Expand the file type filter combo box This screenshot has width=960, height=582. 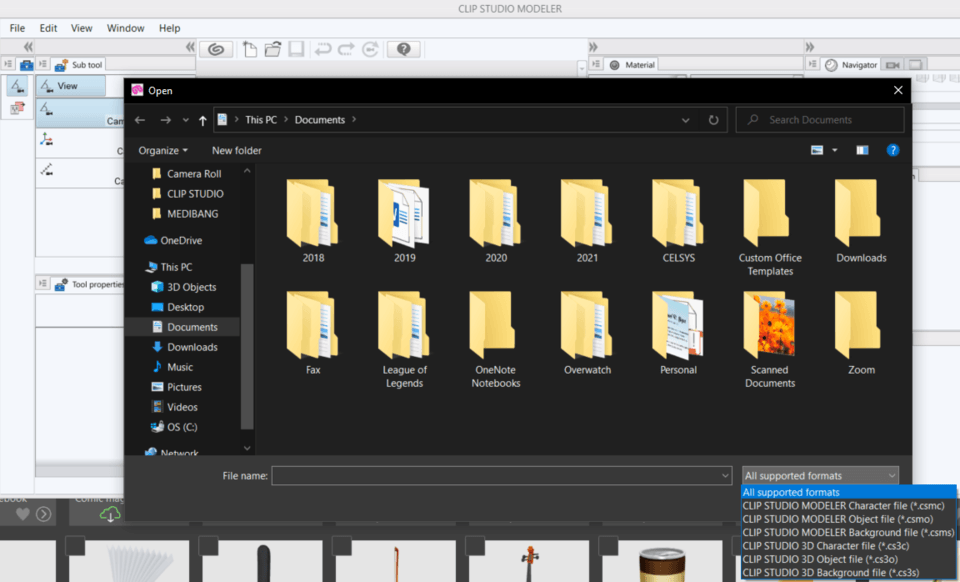pyautogui.click(x=820, y=476)
